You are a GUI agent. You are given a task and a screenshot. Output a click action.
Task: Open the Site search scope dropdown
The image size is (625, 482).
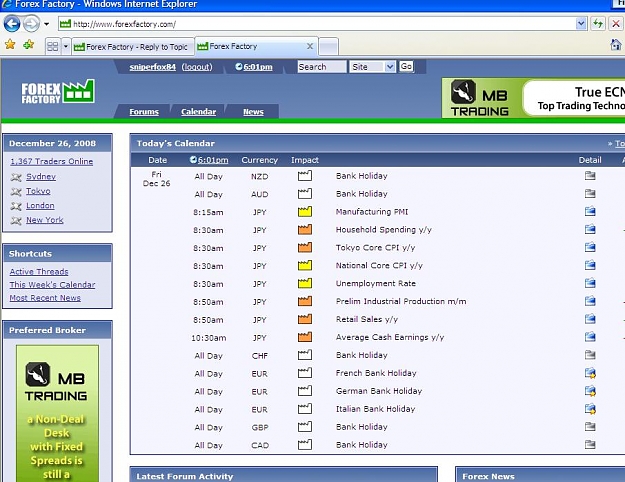click(373, 67)
